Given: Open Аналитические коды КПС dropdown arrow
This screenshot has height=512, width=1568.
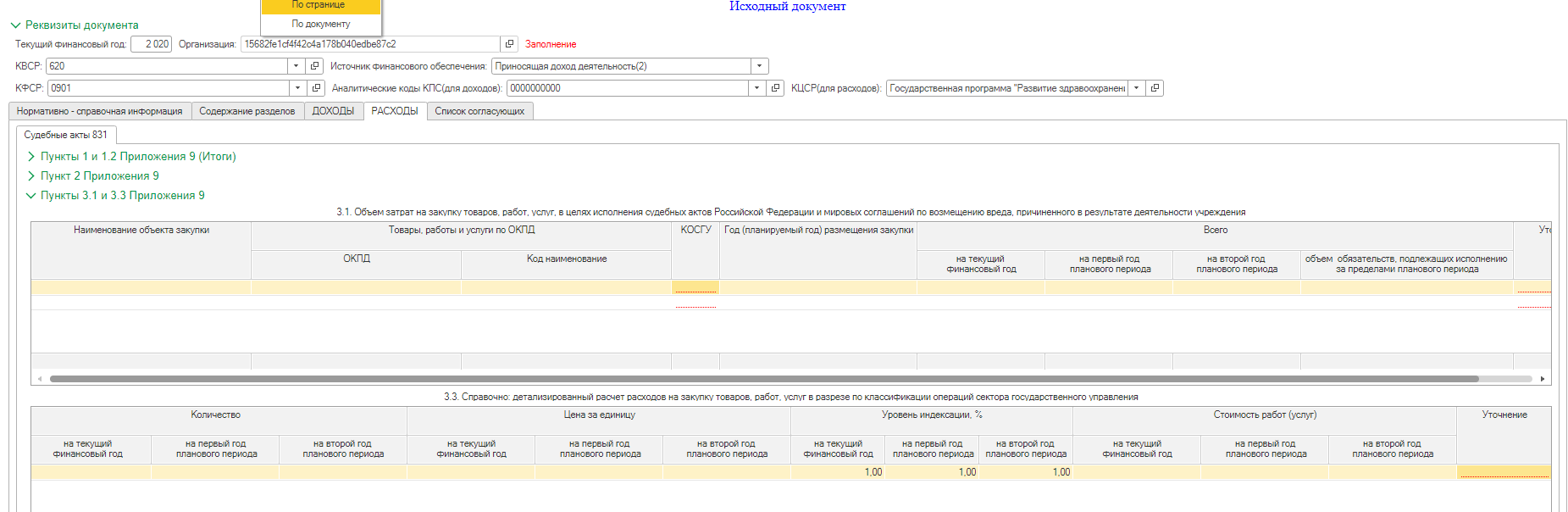Looking at the screenshot, I should coord(756,88).
